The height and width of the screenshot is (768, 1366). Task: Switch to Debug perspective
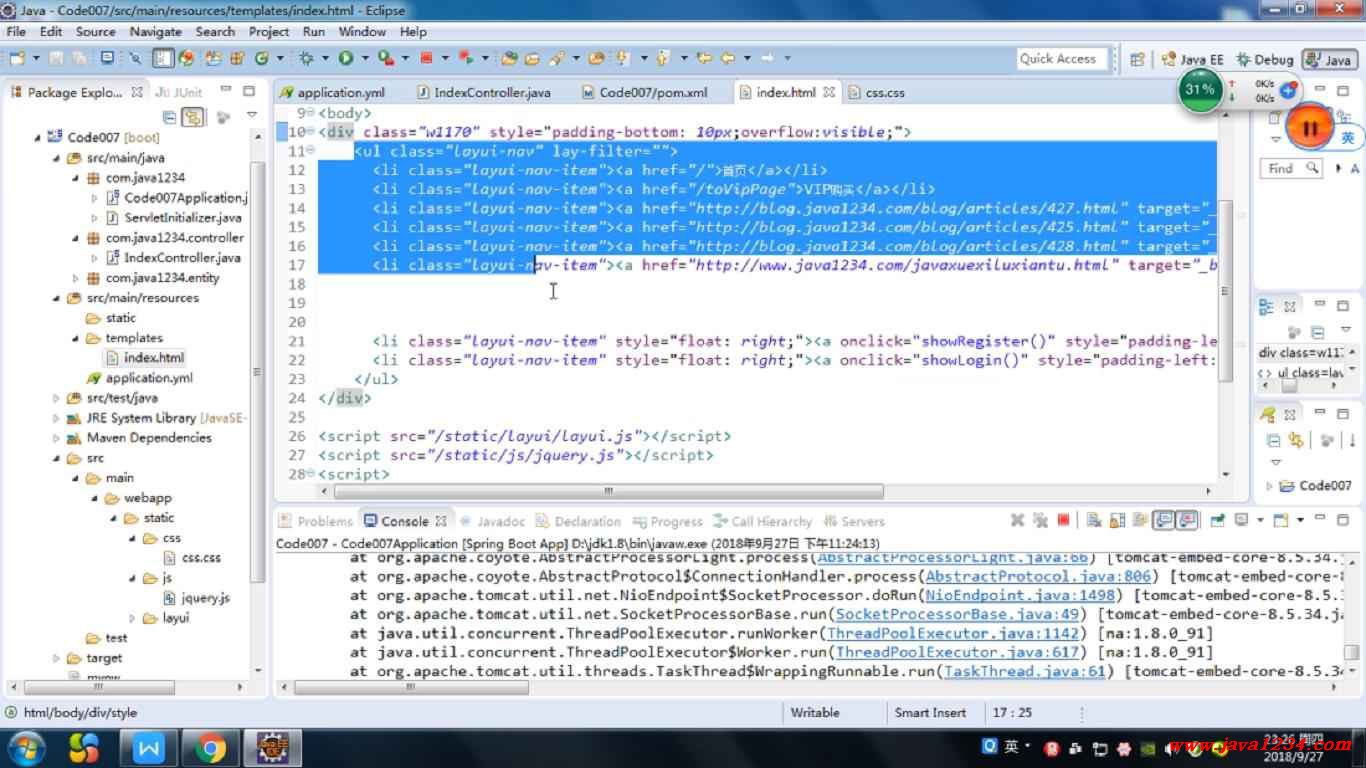(x=1265, y=60)
